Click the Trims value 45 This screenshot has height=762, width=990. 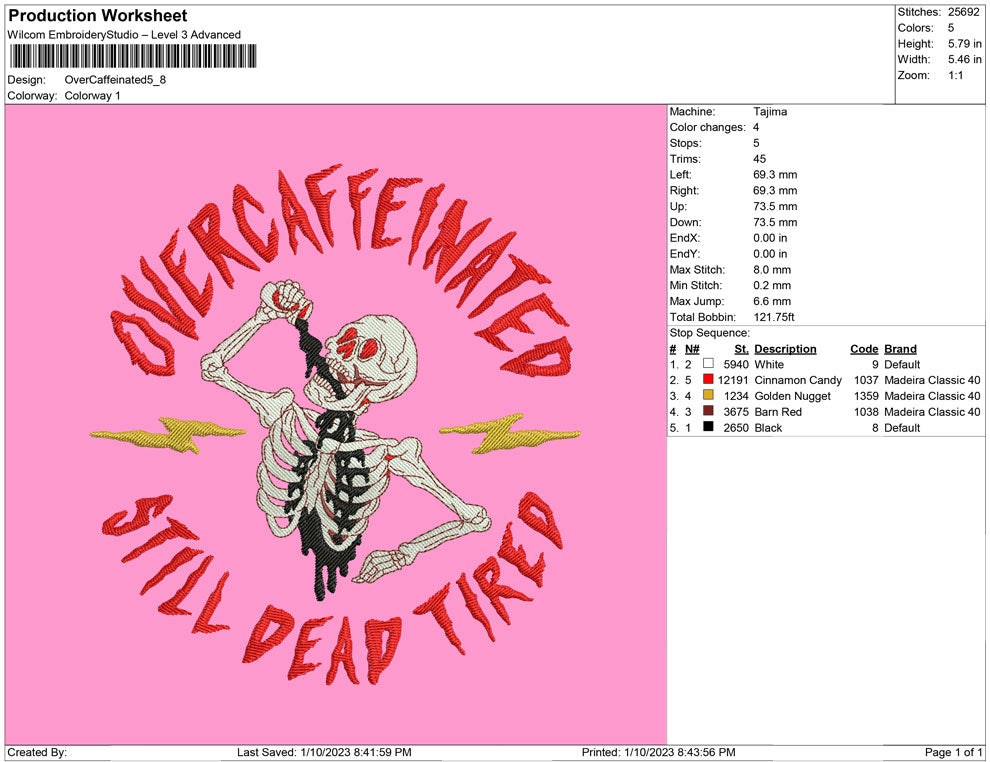[759, 158]
